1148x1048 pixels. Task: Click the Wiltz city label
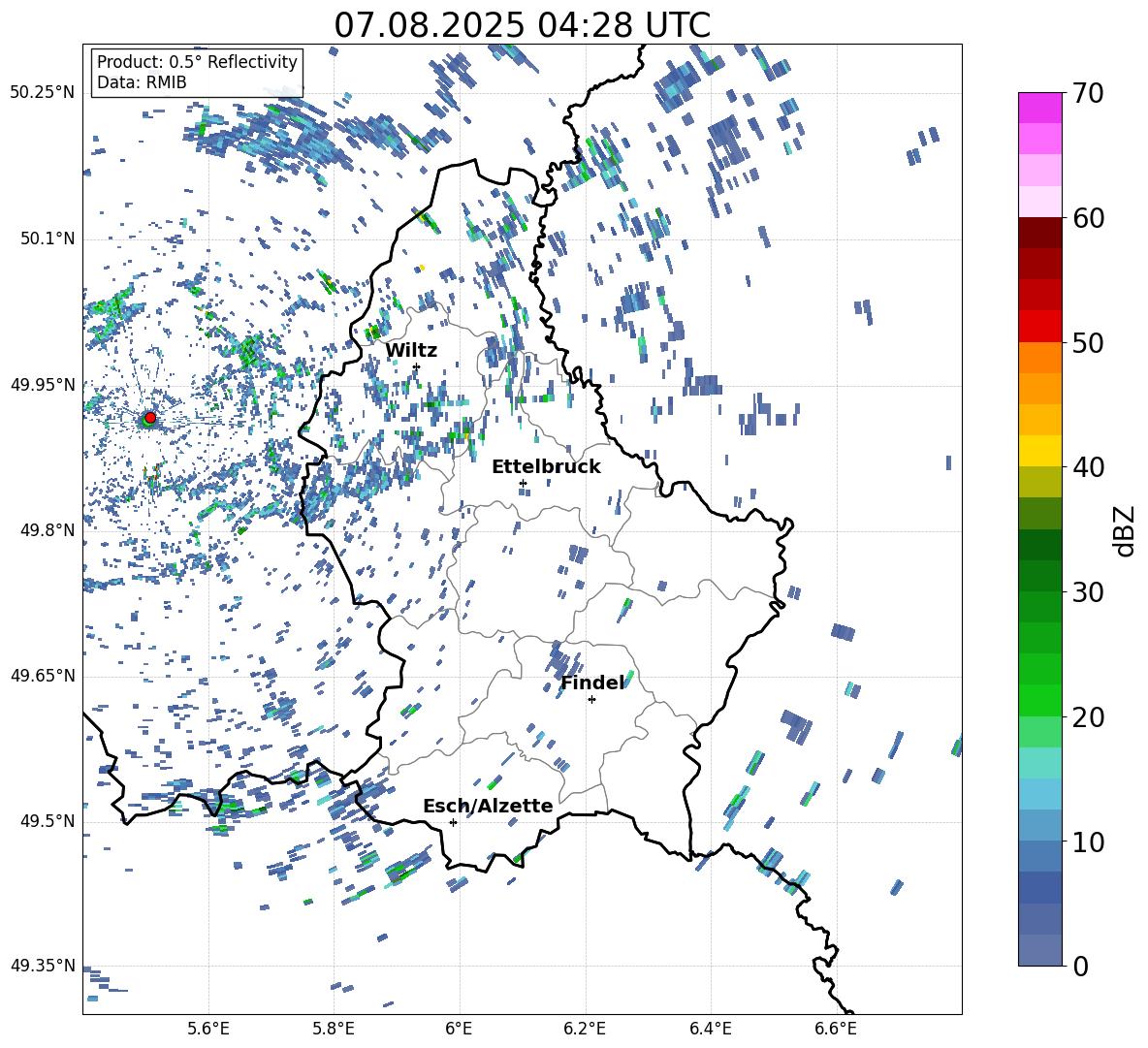pos(411,351)
